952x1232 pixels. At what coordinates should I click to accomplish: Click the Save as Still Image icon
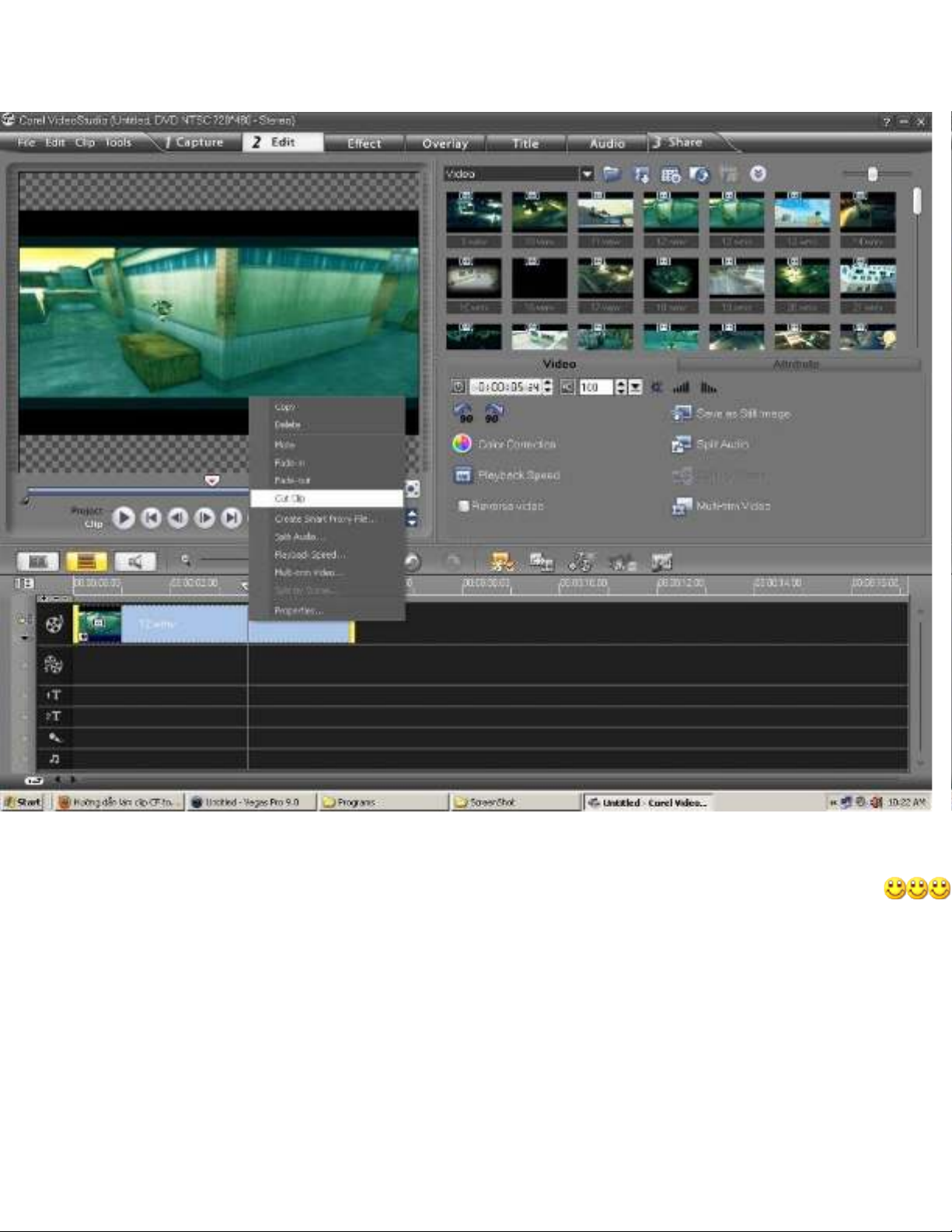681,414
